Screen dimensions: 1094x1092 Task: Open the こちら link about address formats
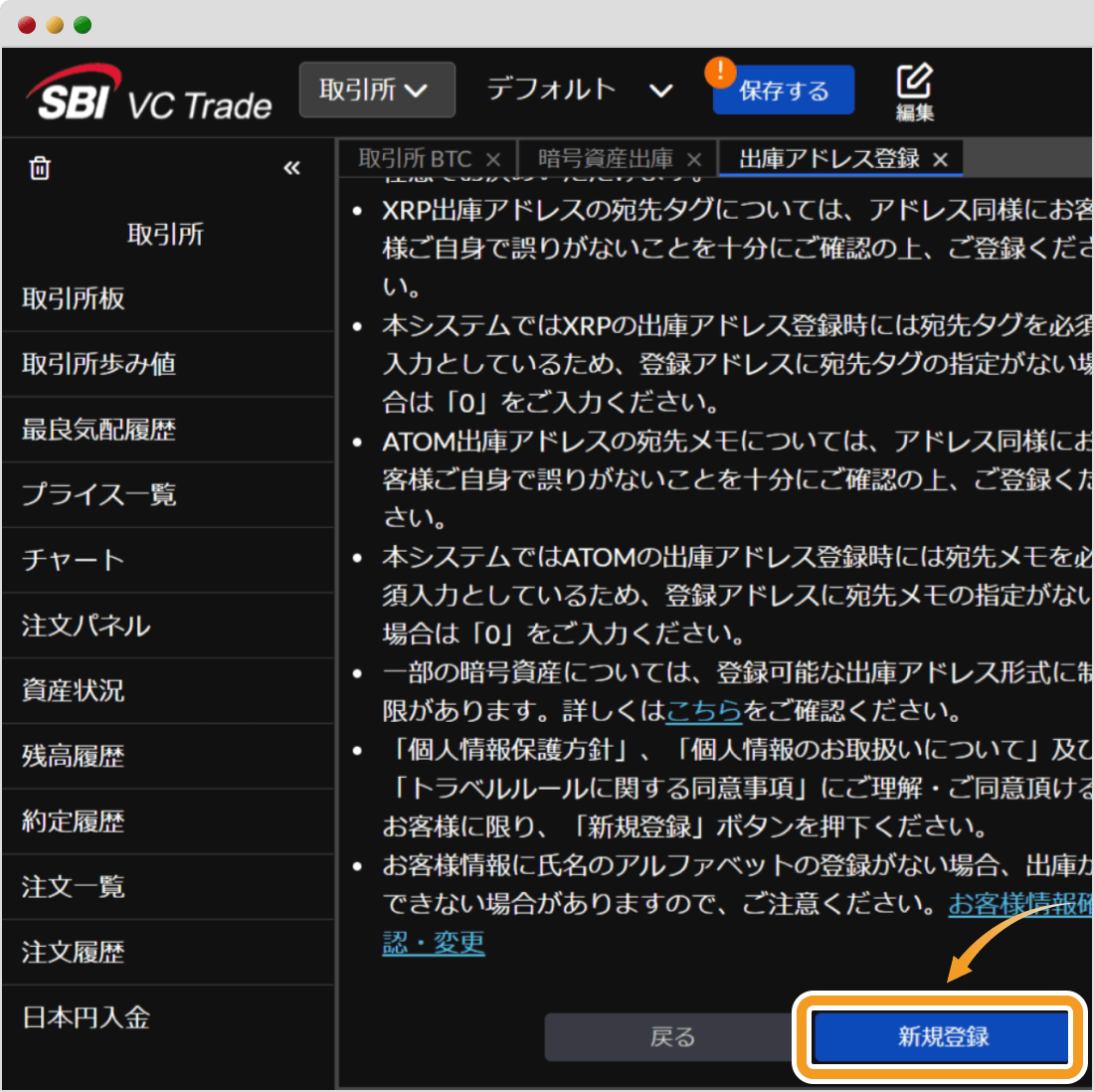pyautogui.click(x=703, y=711)
